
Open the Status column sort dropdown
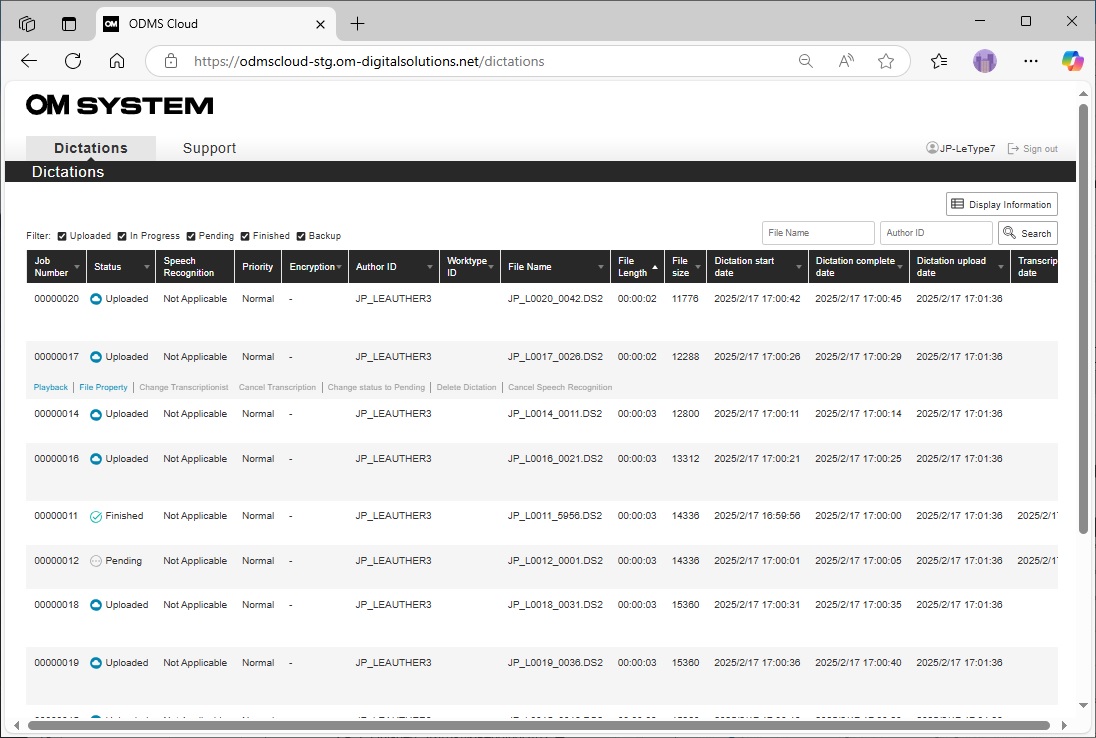click(x=148, y=268)
